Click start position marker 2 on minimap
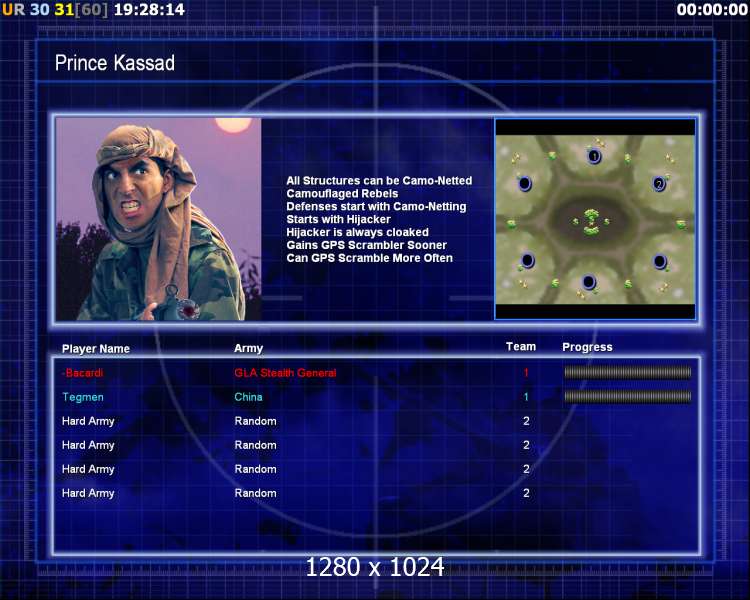 pos(659,184)
